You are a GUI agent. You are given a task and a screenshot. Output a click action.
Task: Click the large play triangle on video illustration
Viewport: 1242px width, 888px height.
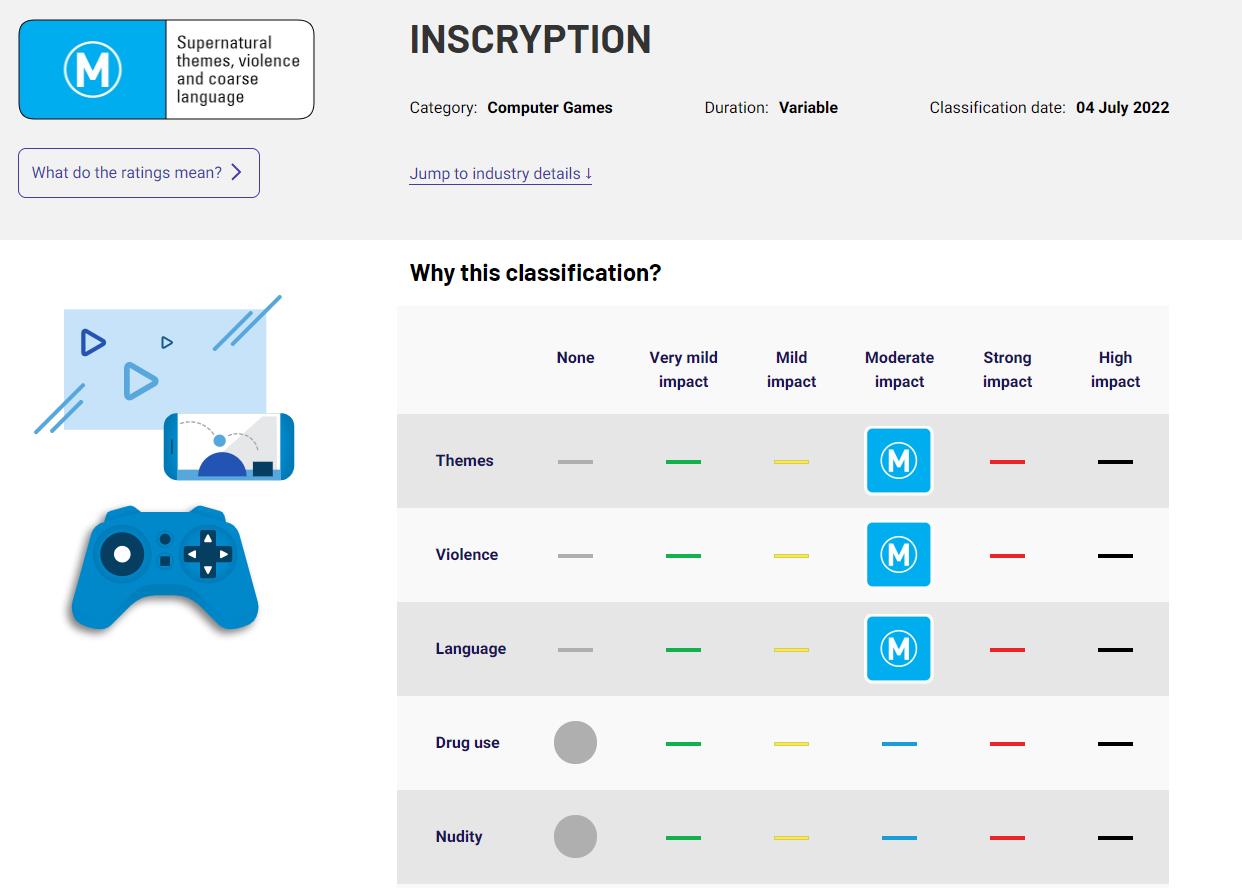click(x=140, y=381)
